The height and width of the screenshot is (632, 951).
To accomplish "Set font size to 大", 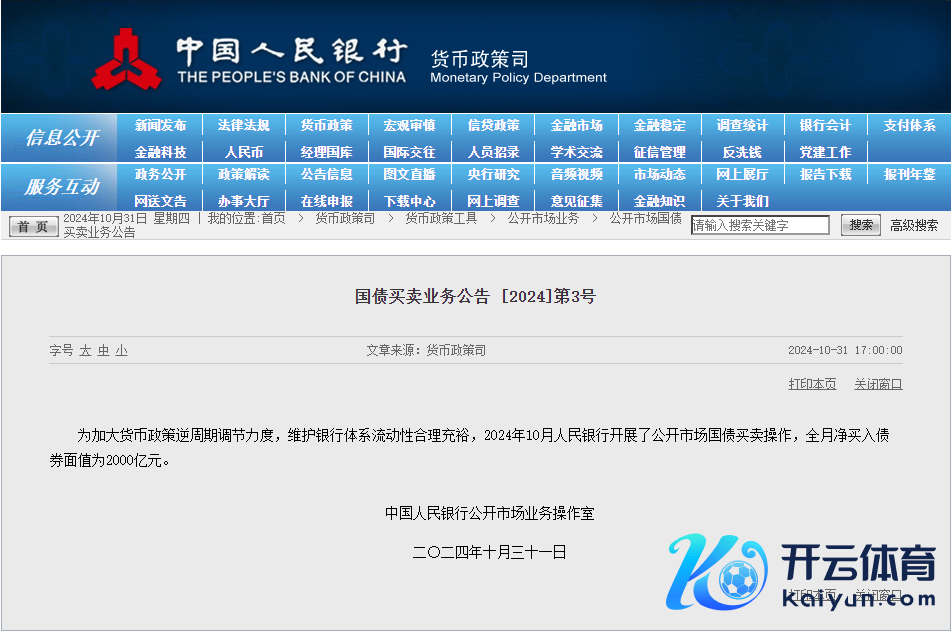I will tap(85, 351).
